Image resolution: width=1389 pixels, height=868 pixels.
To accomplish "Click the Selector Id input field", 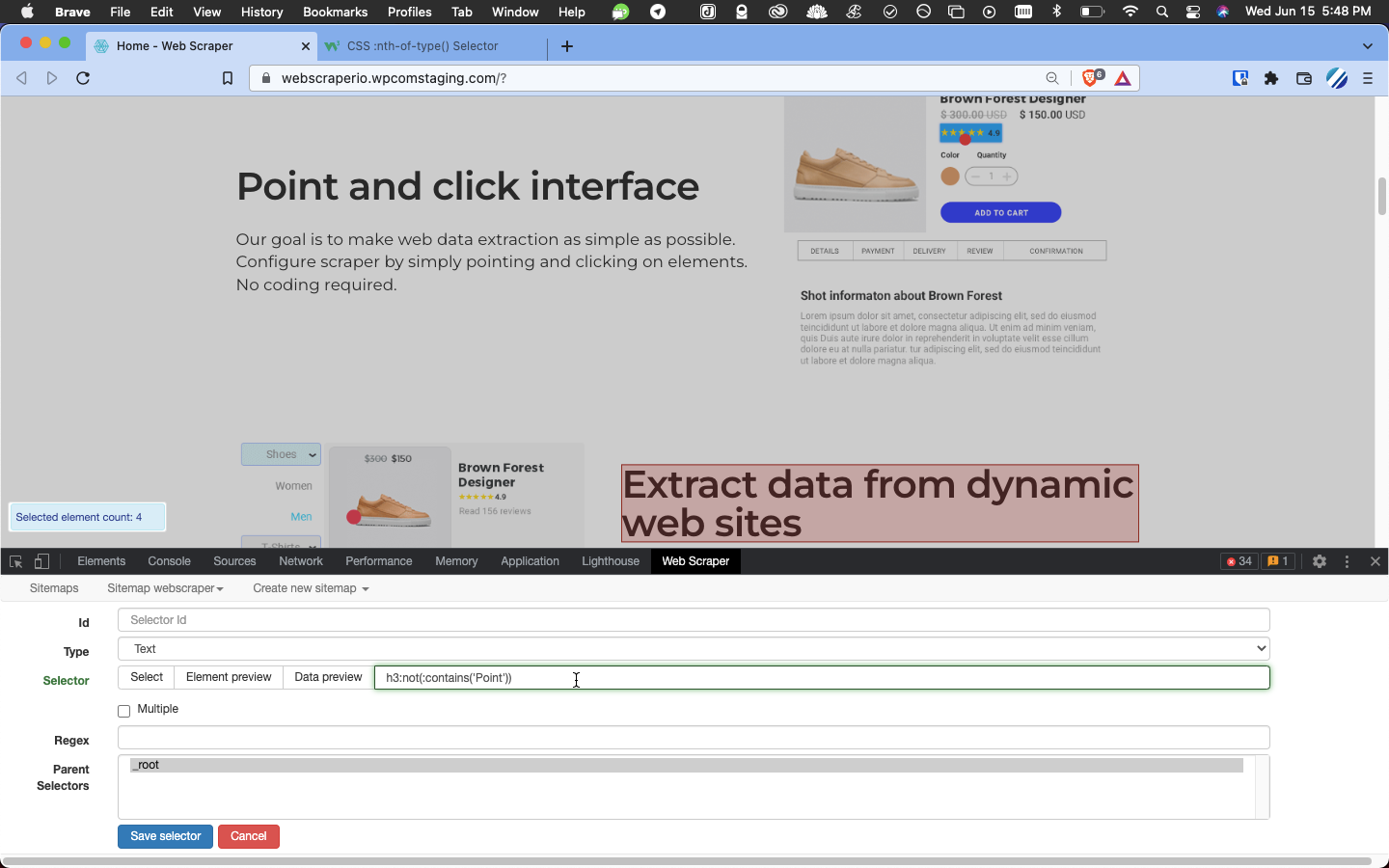I will 693,620.
